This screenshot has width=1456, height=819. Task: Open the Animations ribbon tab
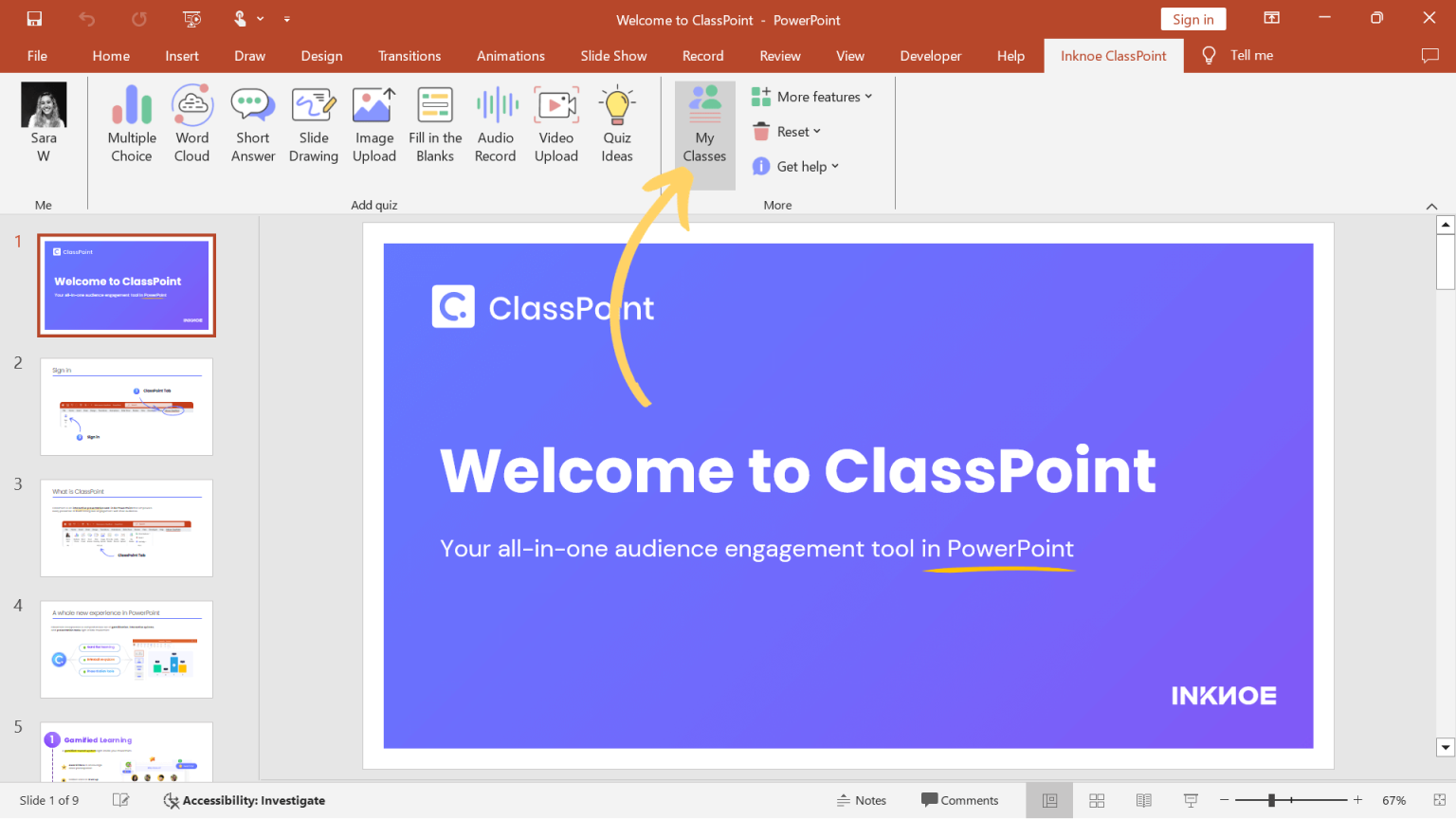[510, 55]
